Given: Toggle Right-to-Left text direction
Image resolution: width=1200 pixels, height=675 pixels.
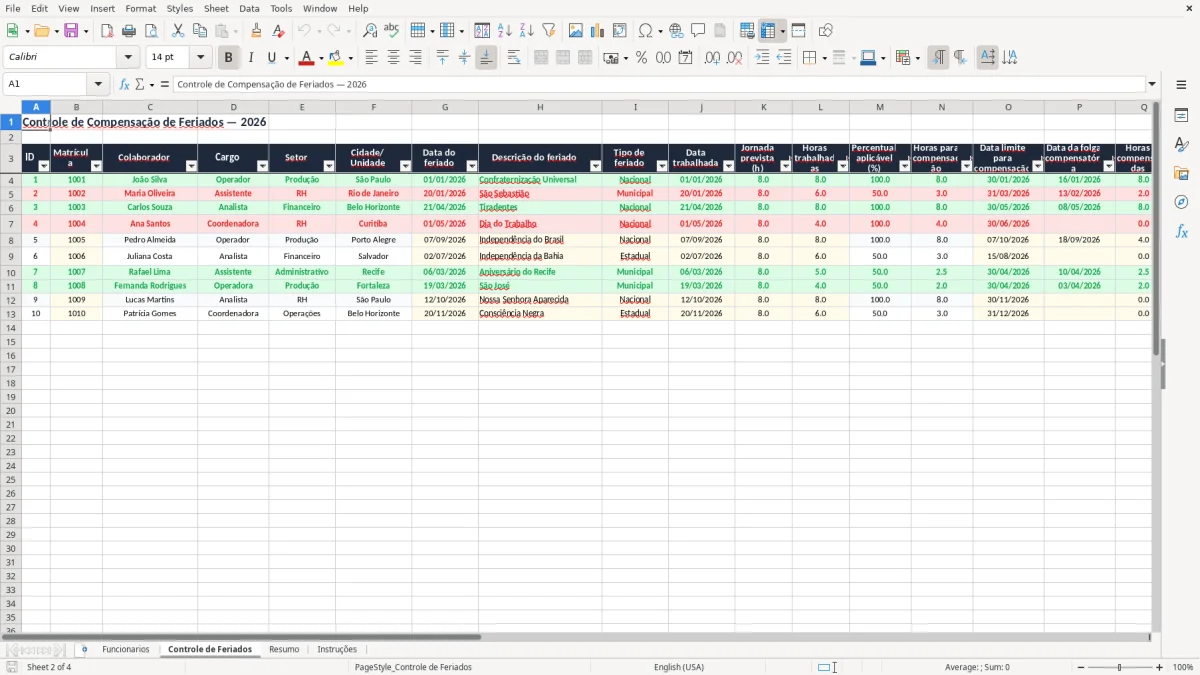Looking at the screenshot, I should [960, 58].
